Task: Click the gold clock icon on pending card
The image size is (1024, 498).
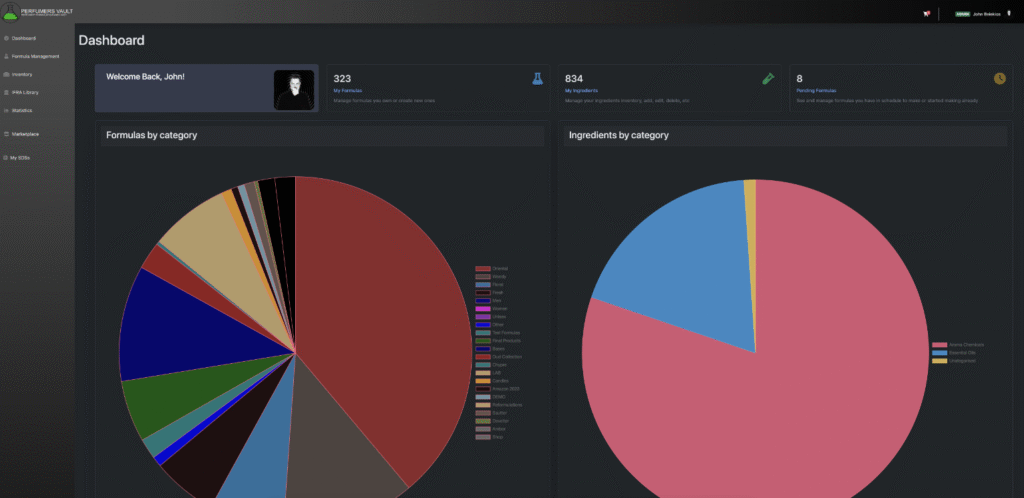Action: pos(1000,78)
